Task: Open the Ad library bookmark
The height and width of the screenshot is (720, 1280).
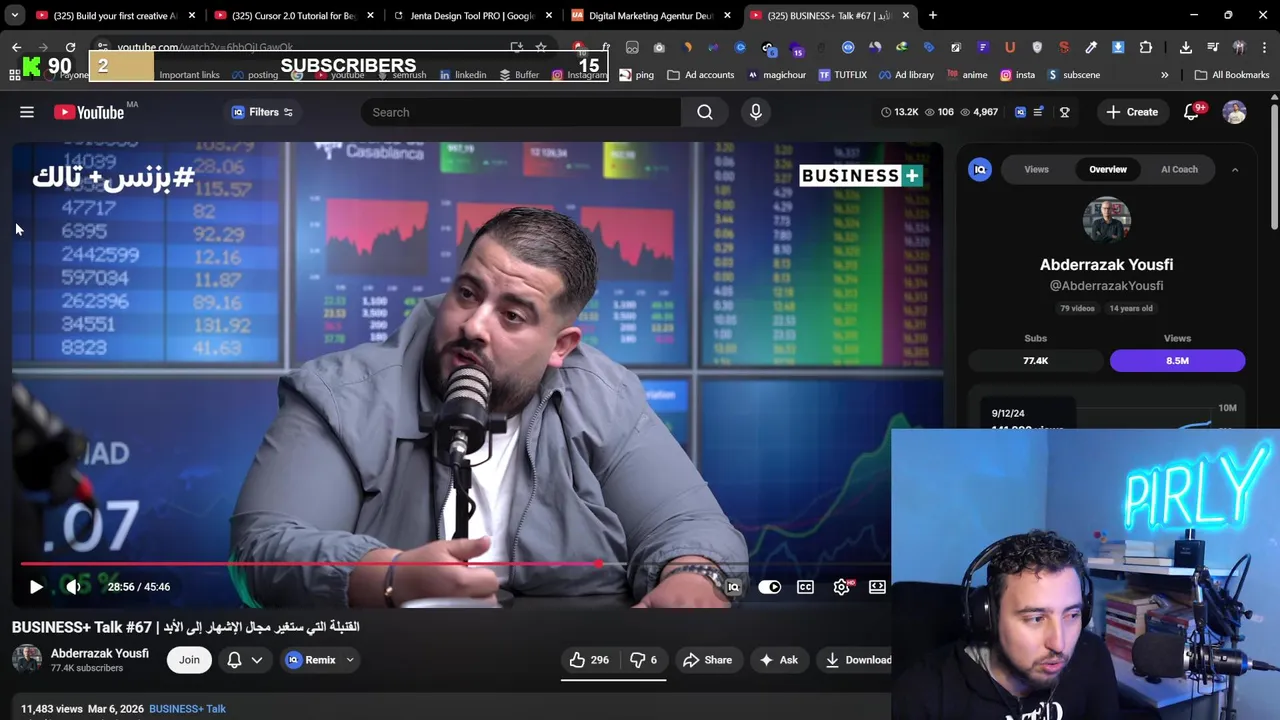Action: pyautogui.click(x=906, y=75)
